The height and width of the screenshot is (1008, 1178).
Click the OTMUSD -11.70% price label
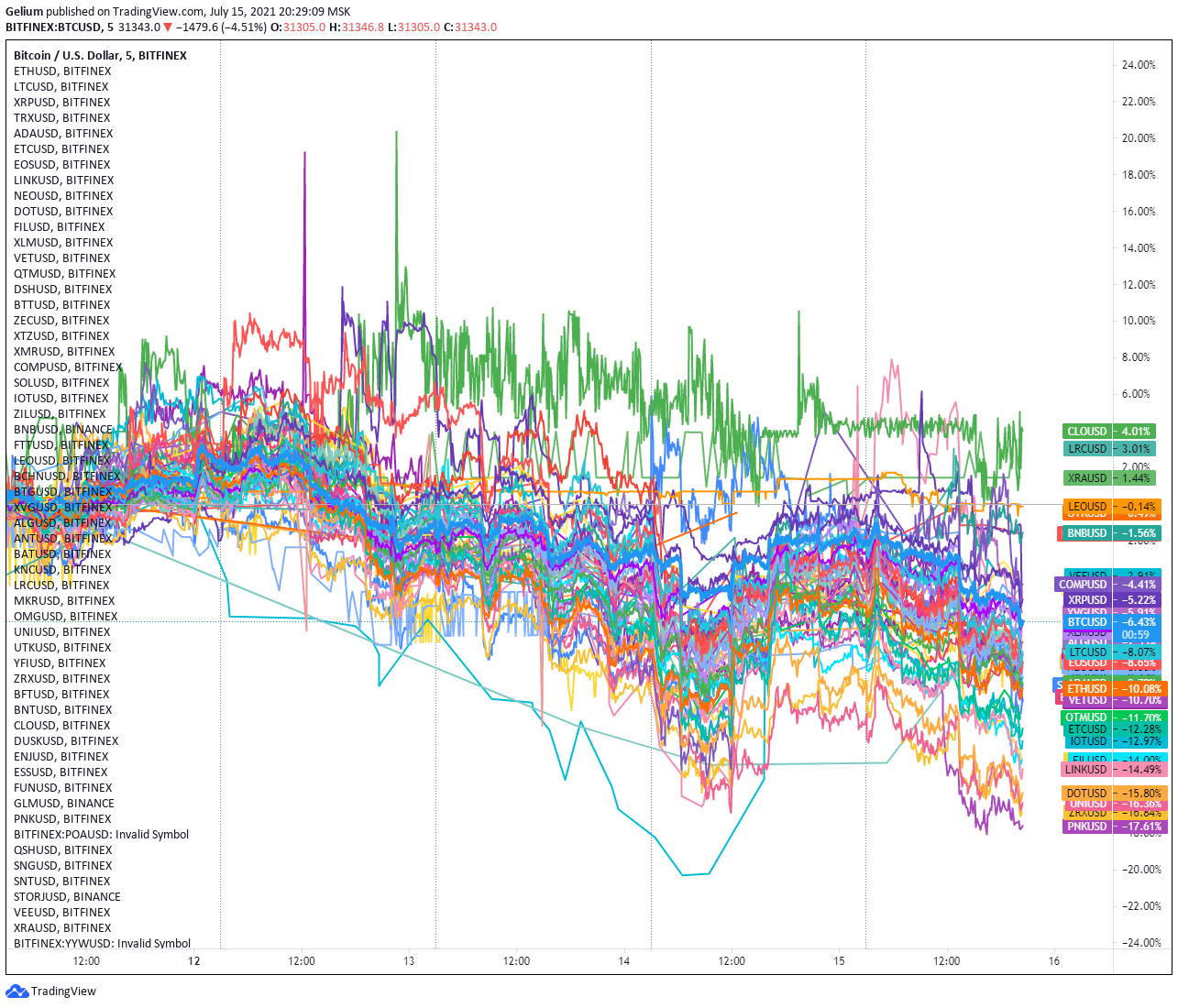tap(1113, 718)
